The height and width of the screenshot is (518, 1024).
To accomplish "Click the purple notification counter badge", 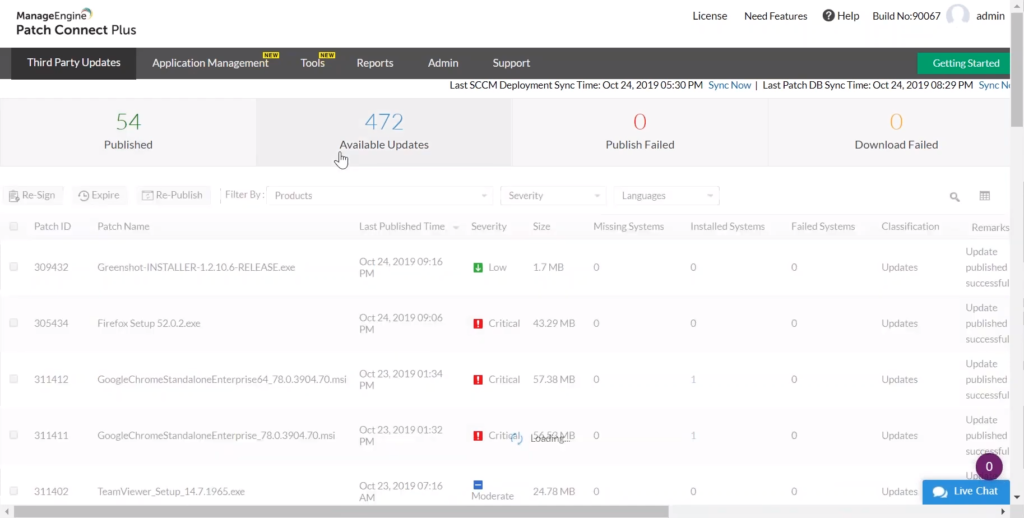I will 988,467.
